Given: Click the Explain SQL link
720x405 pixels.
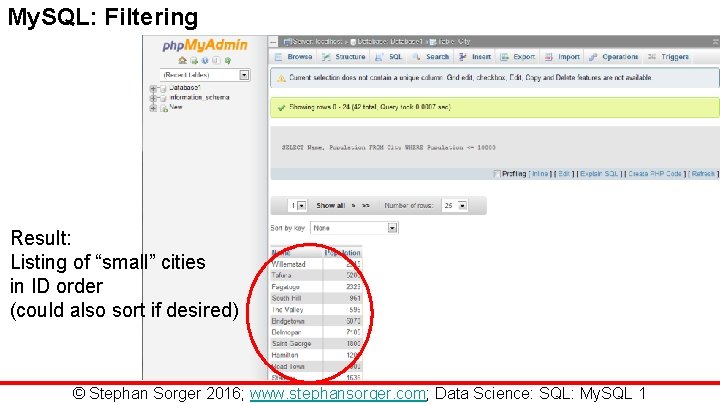Looking at the screenshot, I should tap(599, 174).
